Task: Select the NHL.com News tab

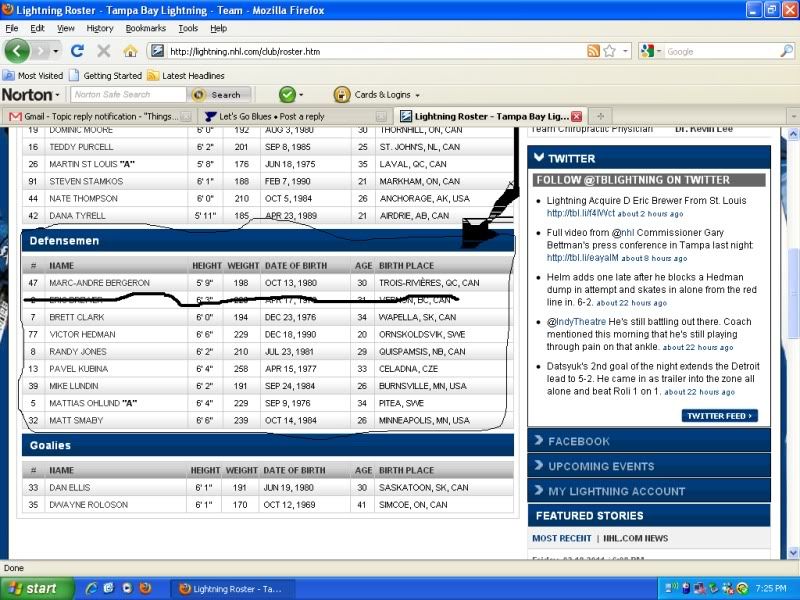Action: (x=635, y=538)
